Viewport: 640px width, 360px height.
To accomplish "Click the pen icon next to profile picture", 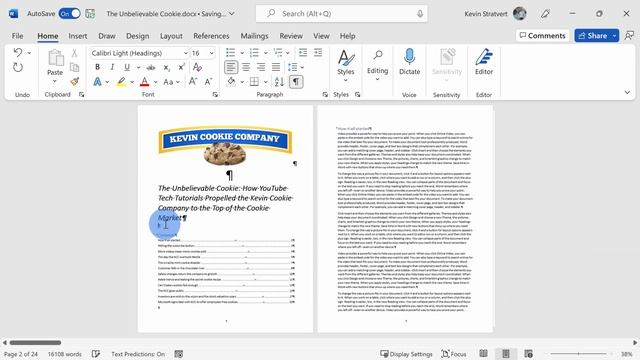I will tap(545, 13).
